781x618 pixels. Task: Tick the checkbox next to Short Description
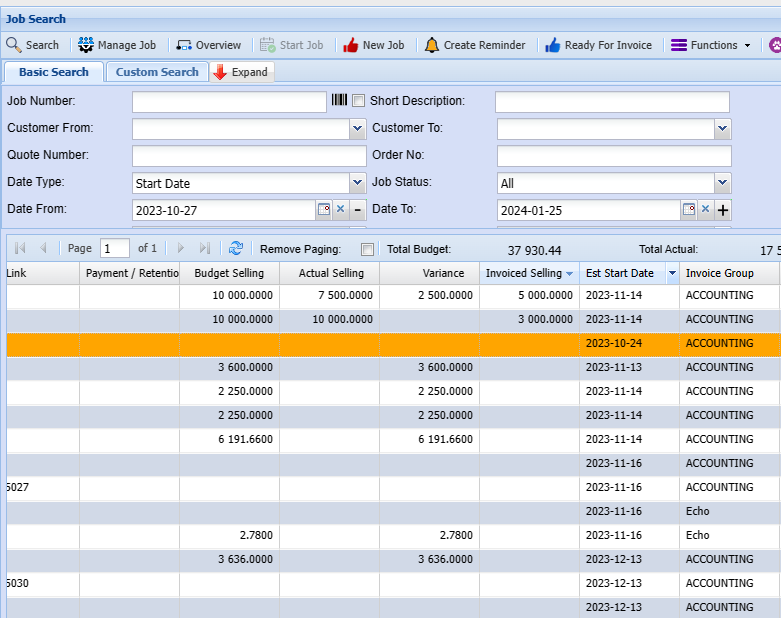pyautogui.click(x=358, y=101)
